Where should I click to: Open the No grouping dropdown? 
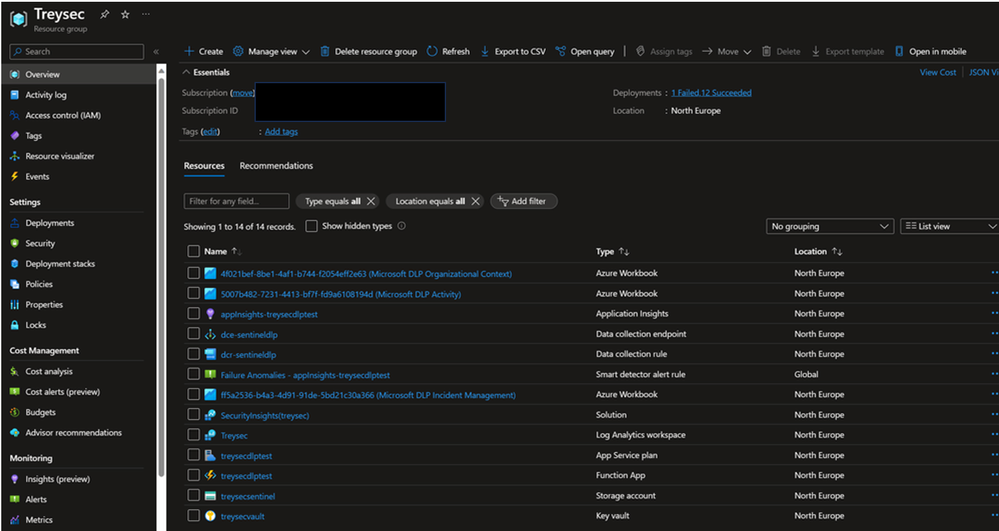point(830,226)
